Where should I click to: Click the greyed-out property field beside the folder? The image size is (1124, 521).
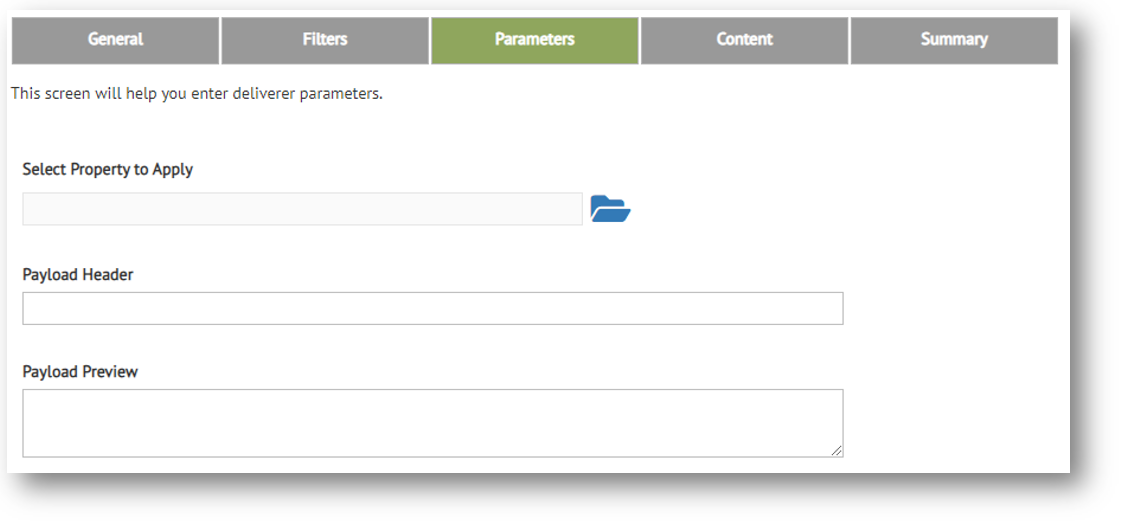[302, 209]
